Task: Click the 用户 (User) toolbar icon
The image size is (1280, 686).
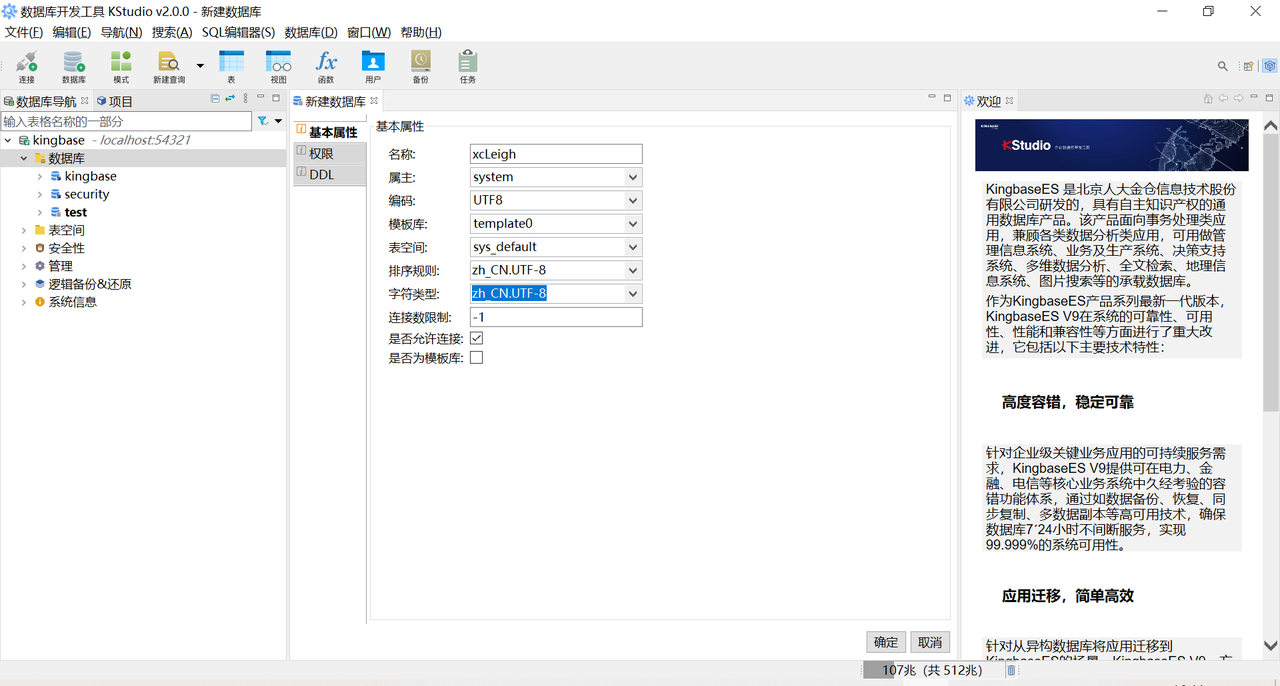Action: 373,66
